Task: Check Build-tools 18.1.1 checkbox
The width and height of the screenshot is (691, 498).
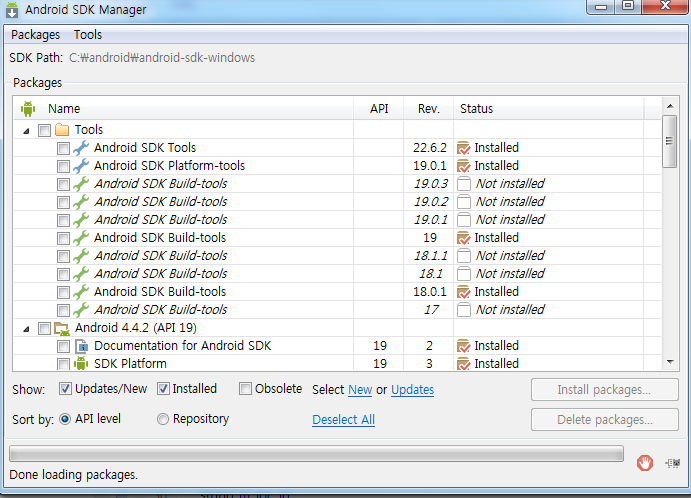Action: click(x=63, y=256)
